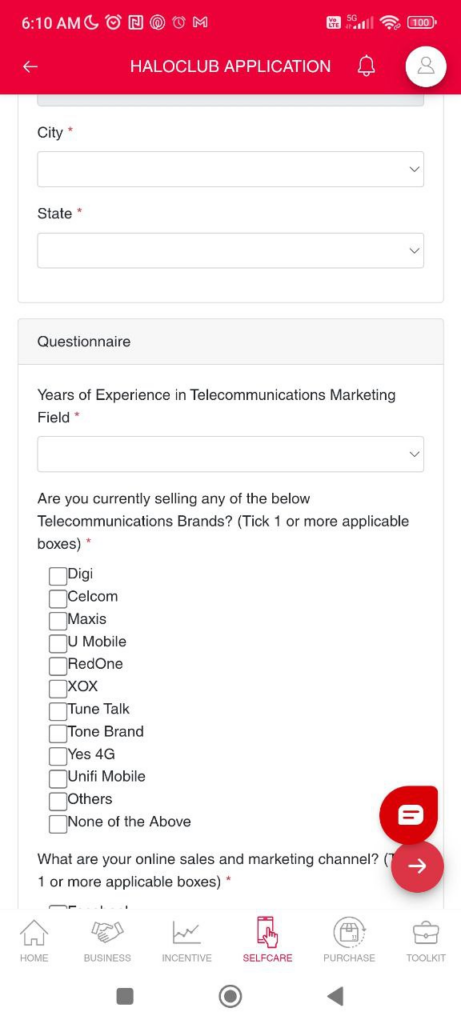Open the Years of Experience dropdown

click(230, 454)
